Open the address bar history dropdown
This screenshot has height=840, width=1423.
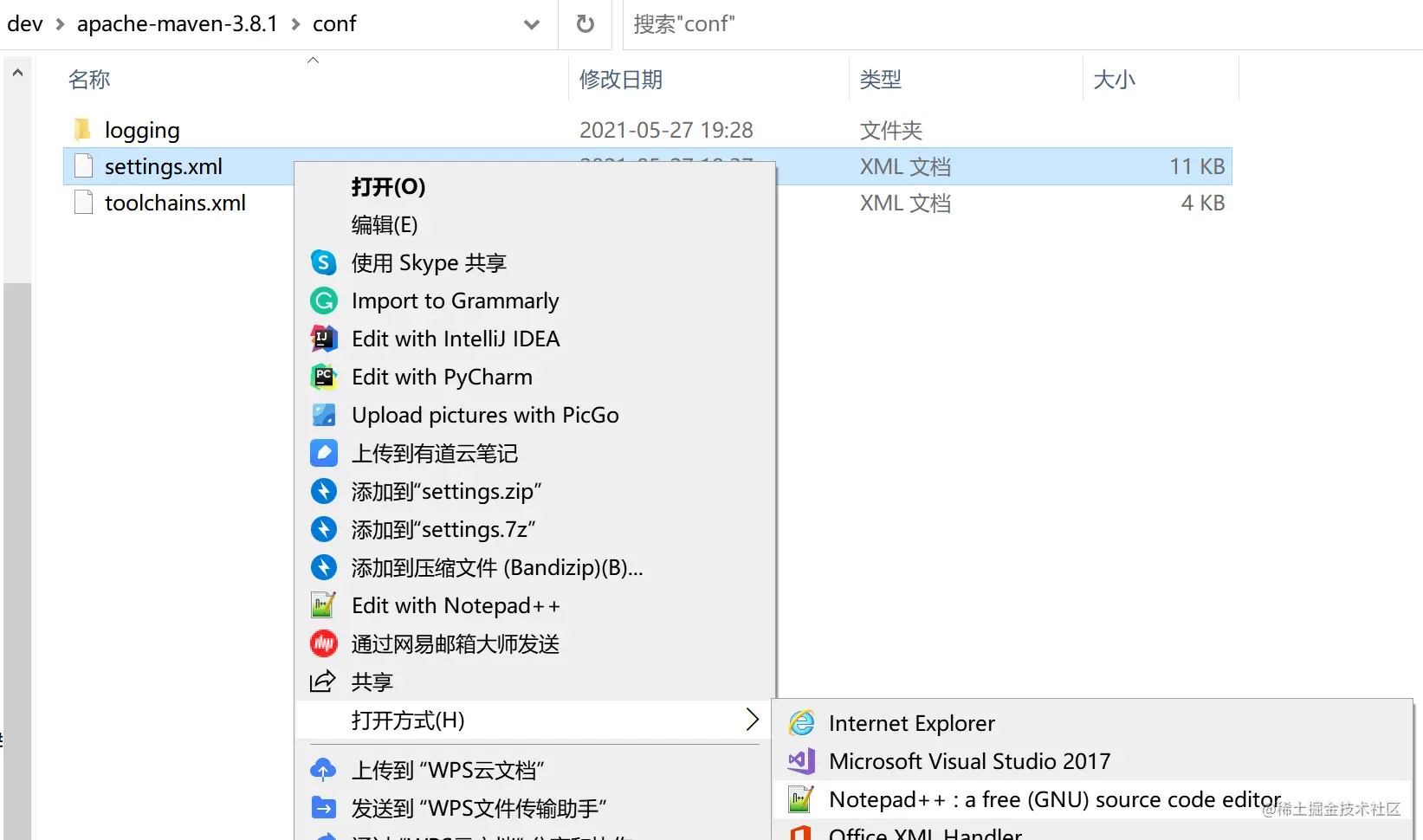[x=532, y=24]
